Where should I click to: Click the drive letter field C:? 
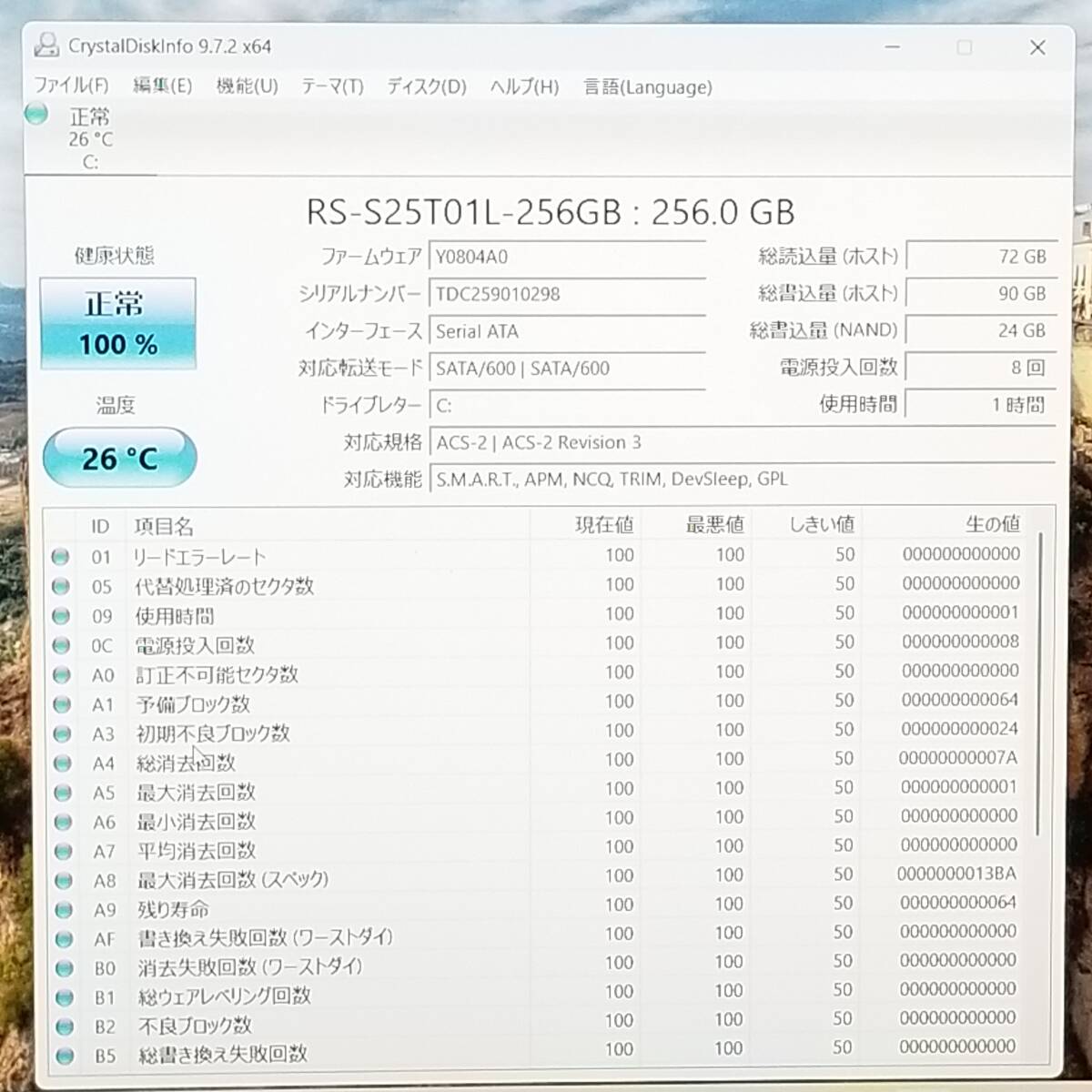pos(567,406)
